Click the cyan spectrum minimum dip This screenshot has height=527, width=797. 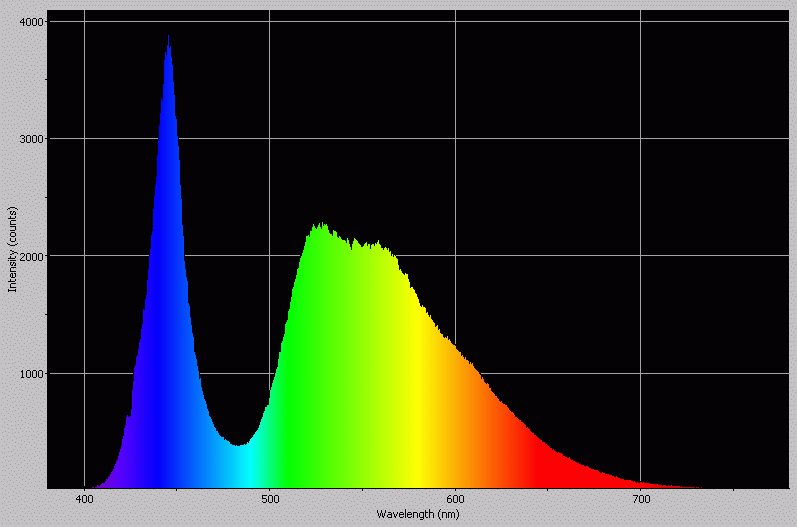[x=240, y=445]
